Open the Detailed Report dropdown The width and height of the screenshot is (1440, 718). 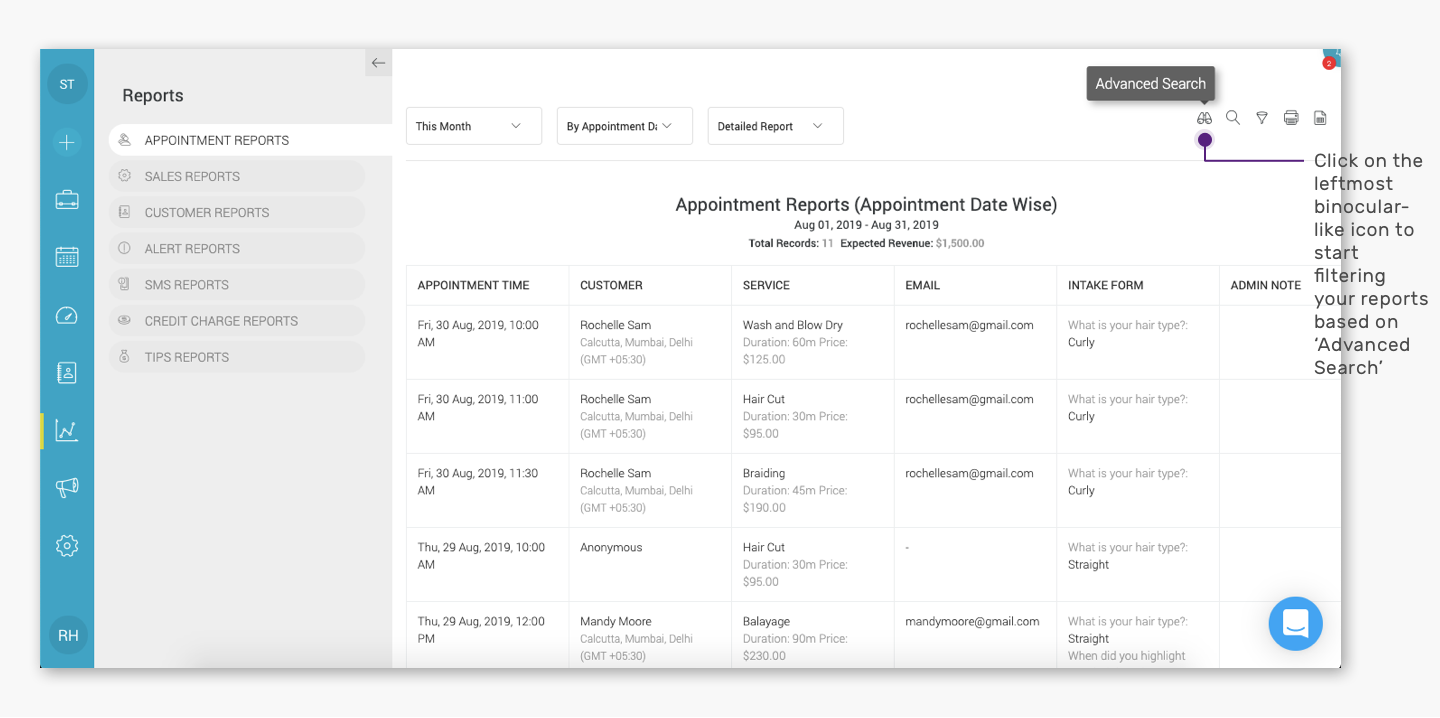(776, 126)
